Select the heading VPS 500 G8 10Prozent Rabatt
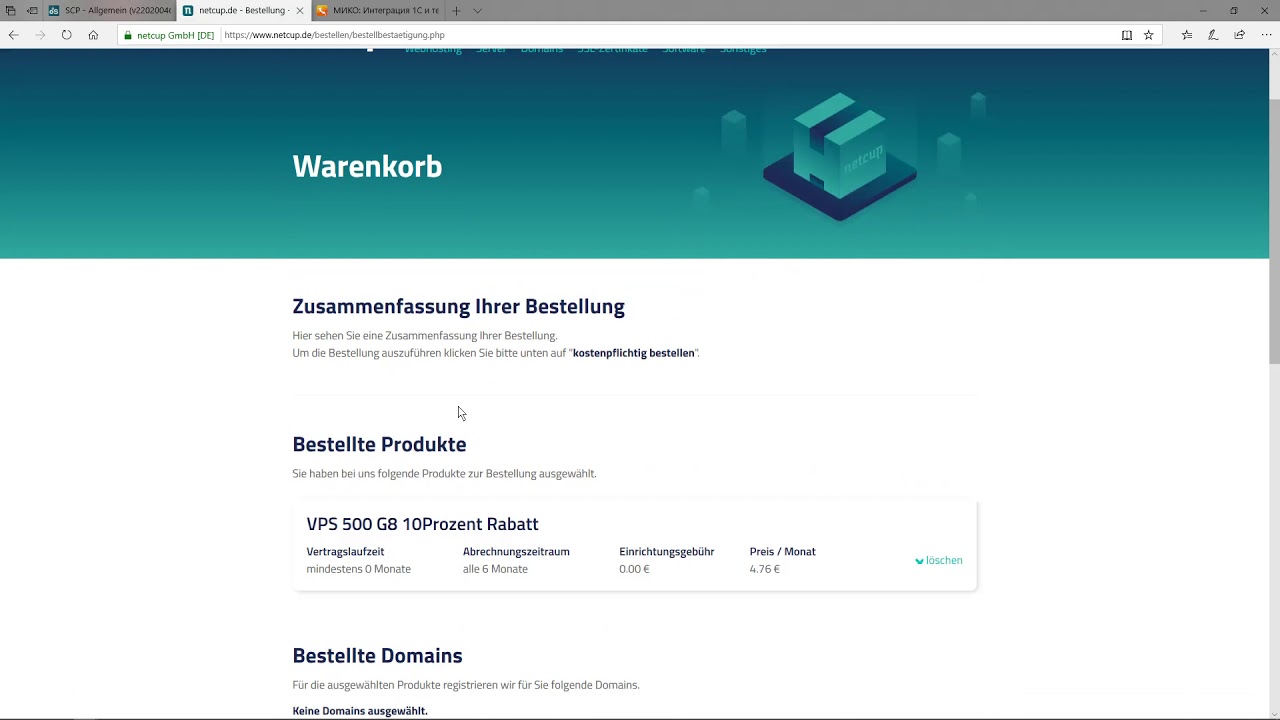The image size is (1280, 720). pos(422,524)
